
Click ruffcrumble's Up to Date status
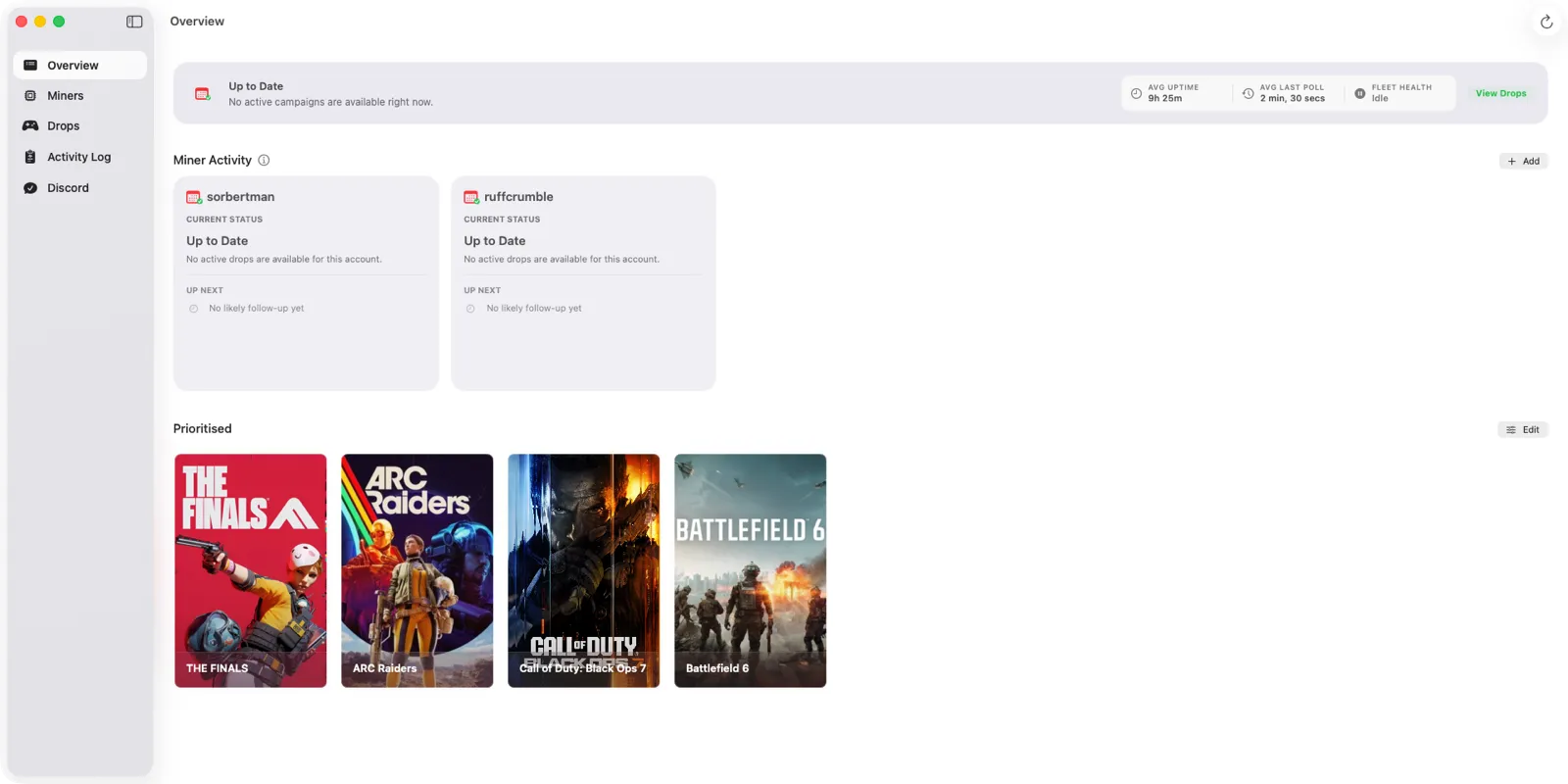click(495, 241)
